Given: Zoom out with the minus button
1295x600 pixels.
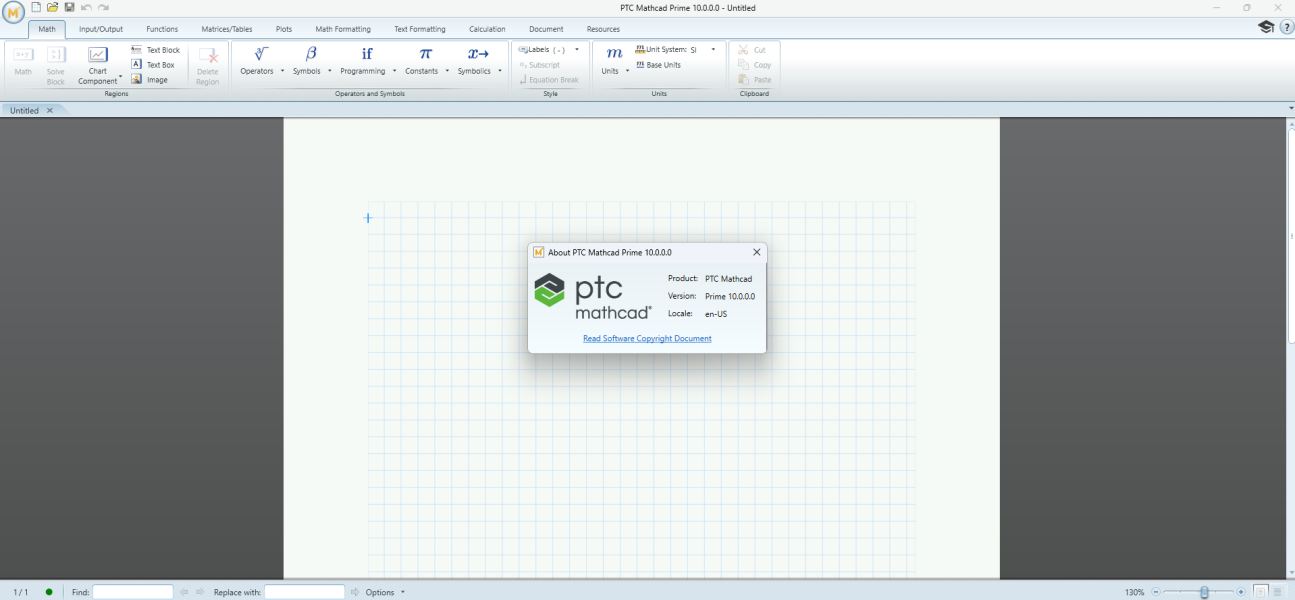Looking at the screenshot, I should click(x=1157, y=592).
